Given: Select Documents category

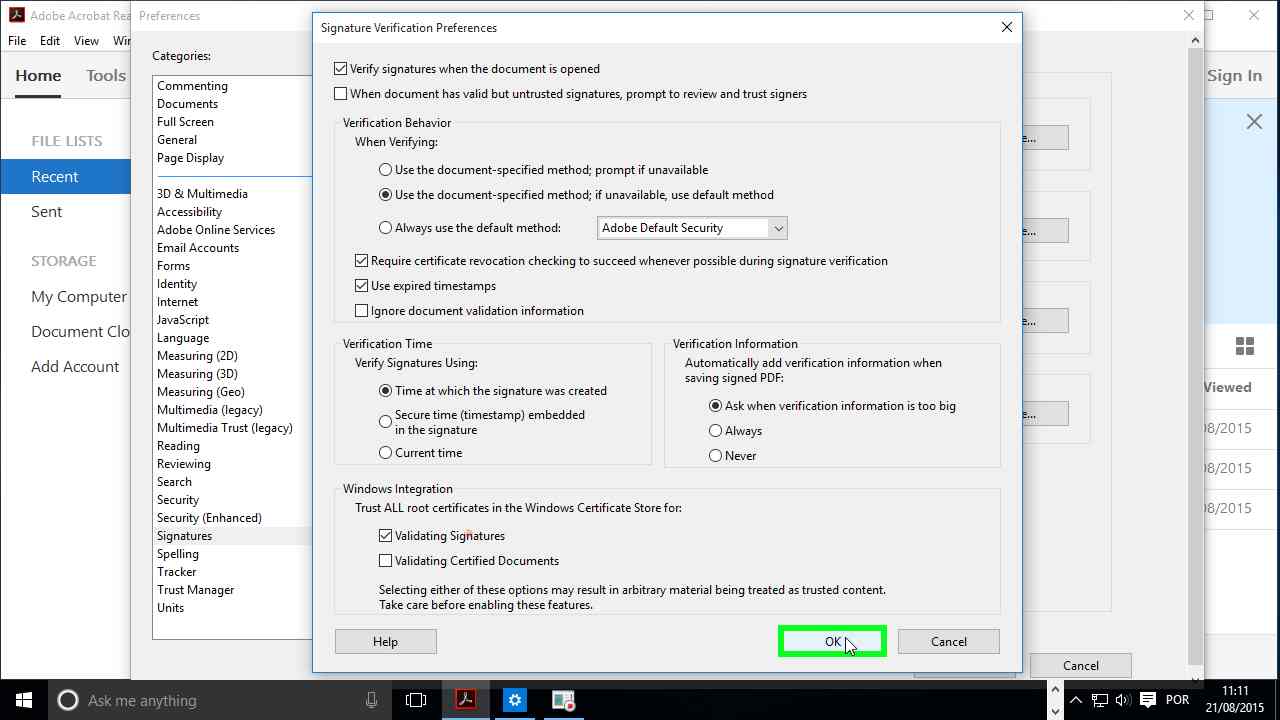Looking at the screenshot, I should (x=187, y=104).
